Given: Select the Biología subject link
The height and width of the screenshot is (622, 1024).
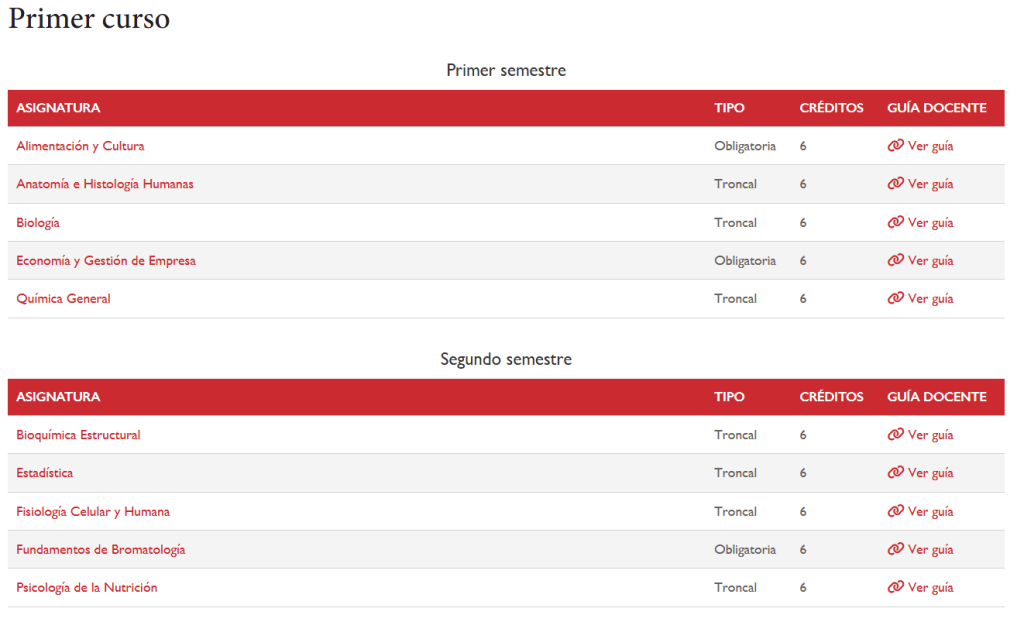Looking at the screenshot, I should [38, 223].
